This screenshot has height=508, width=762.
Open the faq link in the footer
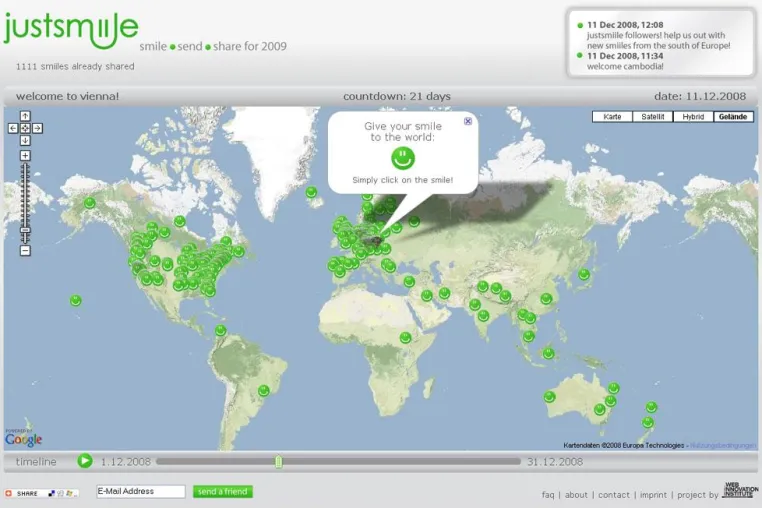point(548,494)
